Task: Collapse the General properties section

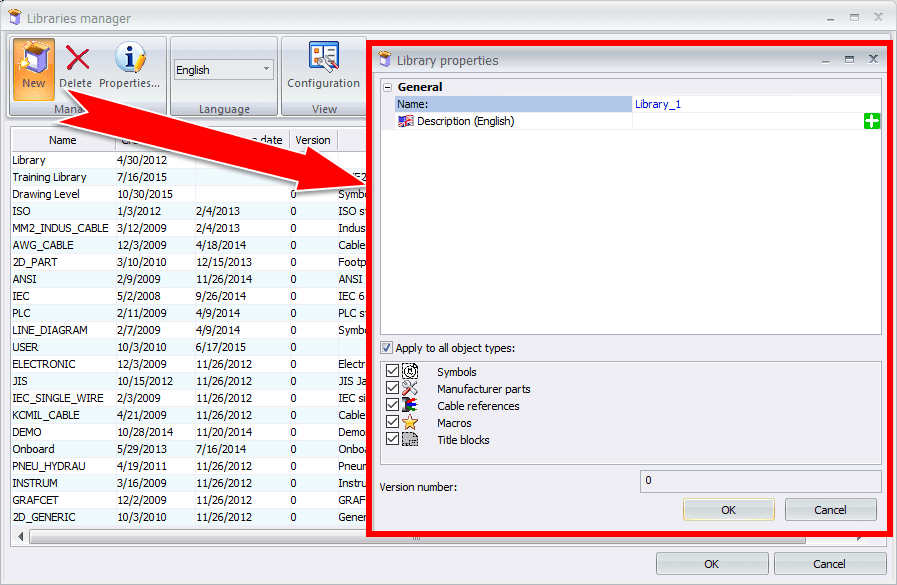Action: [388, 87]
